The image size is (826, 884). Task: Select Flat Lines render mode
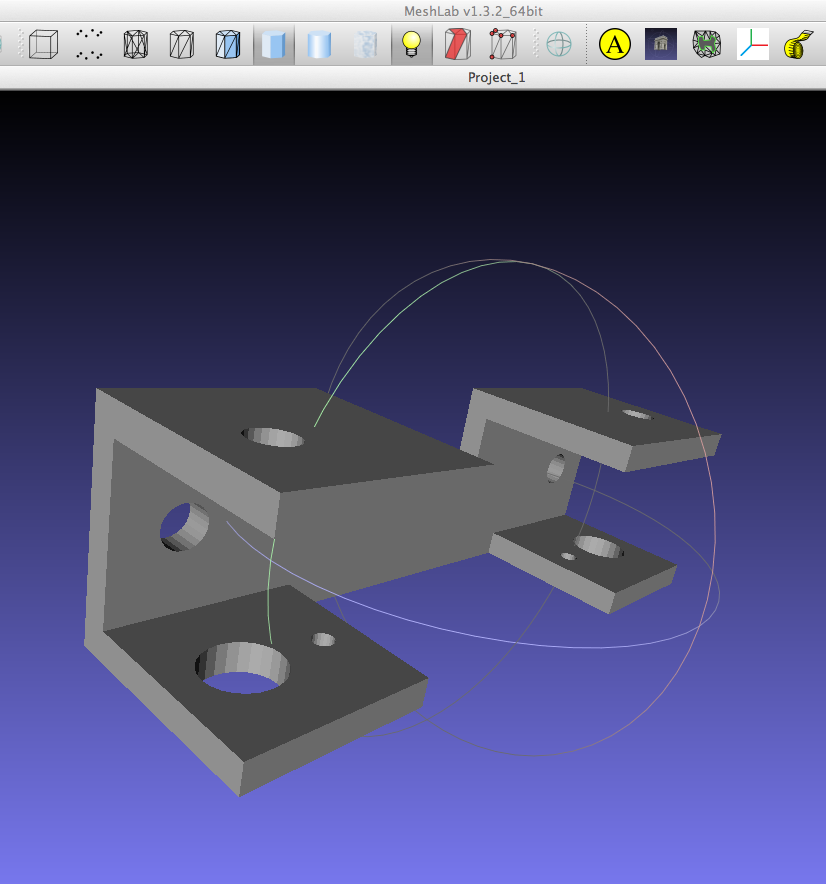pyautogui.click(x=228, y=44)
